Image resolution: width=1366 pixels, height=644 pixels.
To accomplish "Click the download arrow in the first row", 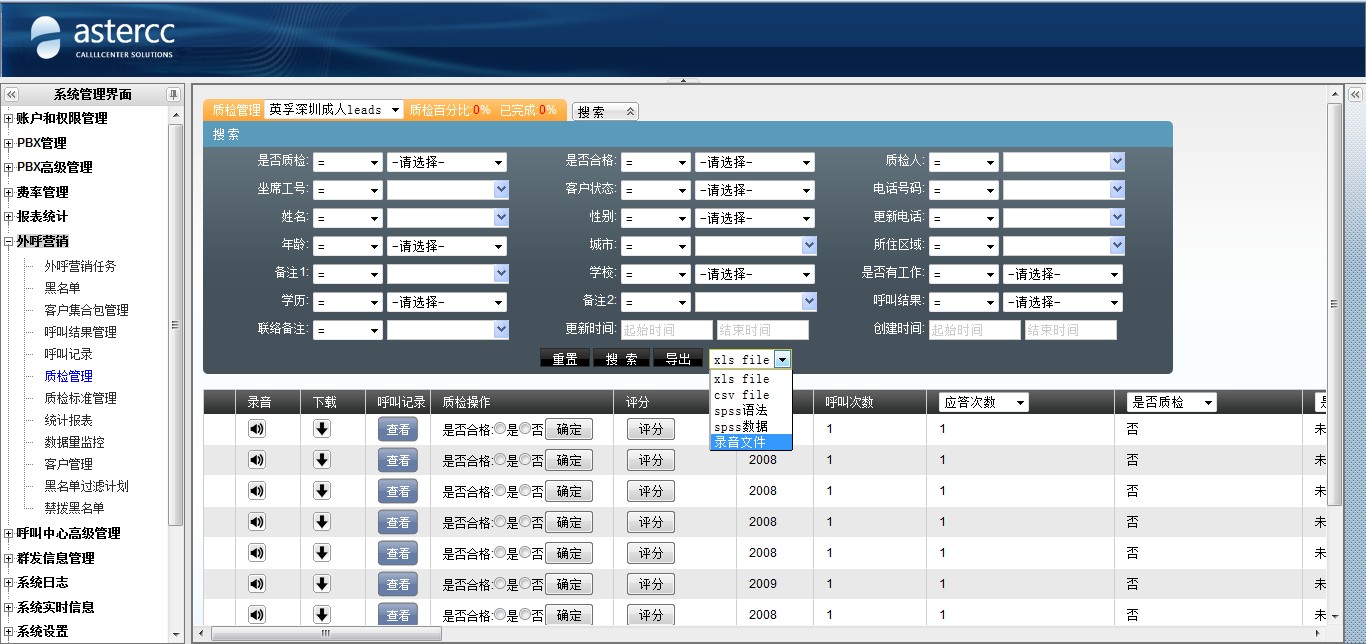I will pos(321,429).
